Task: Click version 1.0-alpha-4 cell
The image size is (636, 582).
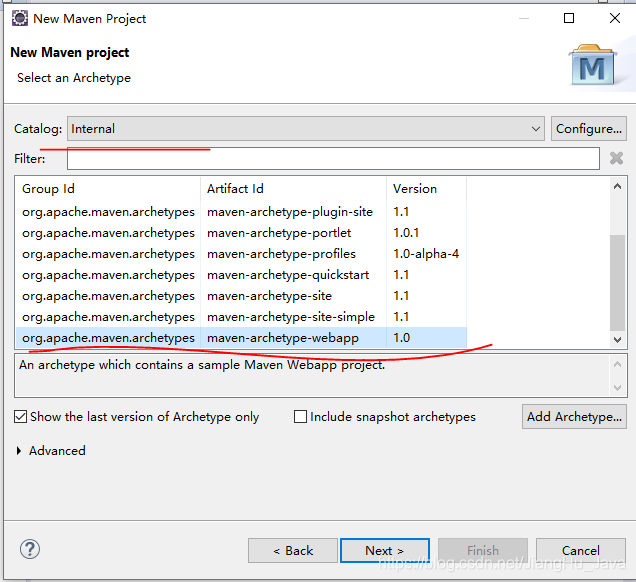Action: click(426, 254)
